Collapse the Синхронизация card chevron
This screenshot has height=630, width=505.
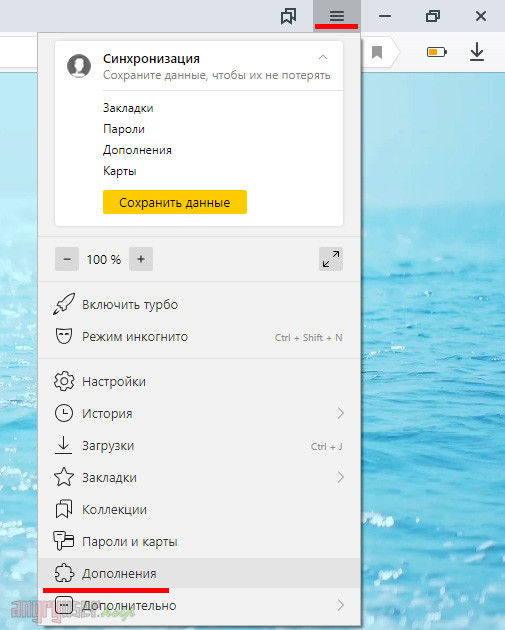coord(323,57)
